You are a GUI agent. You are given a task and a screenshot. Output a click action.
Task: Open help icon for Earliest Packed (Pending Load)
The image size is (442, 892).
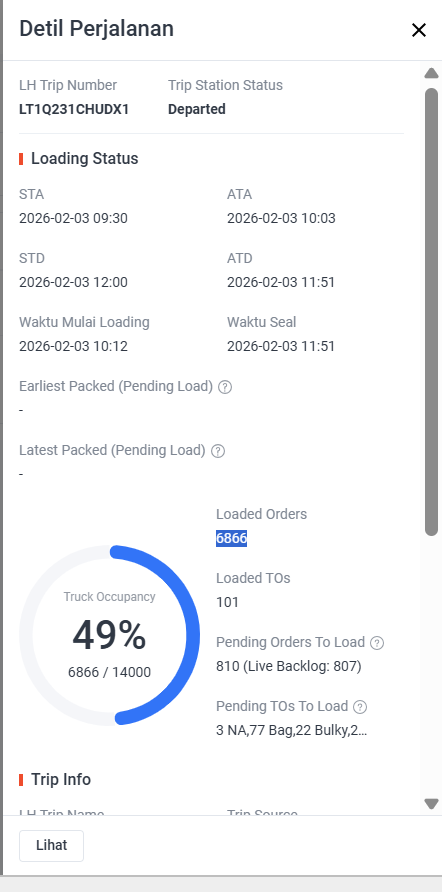tap(225, 387)
